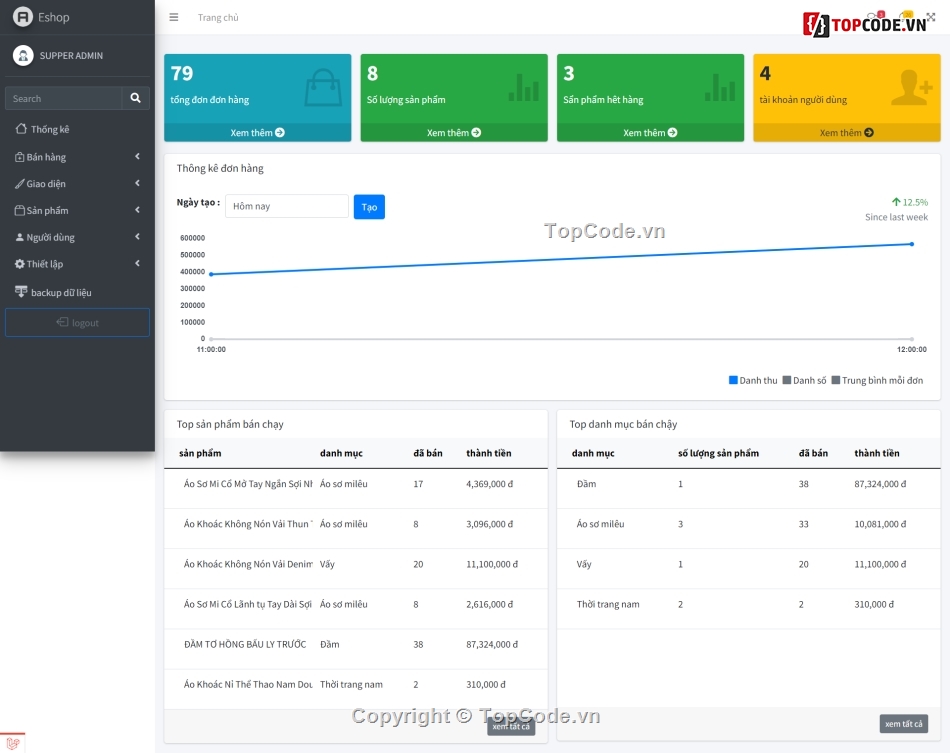Viewport: 950px width, 753px height.
Task: Click the Hôm nay date input field
Action: pyautogui.click(x=286, y=206)
